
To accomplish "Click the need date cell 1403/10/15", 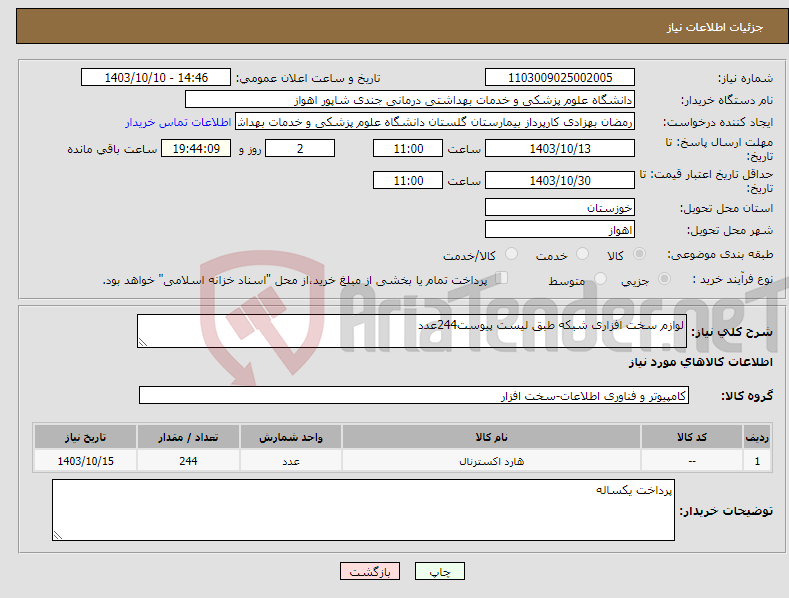I will click(x=86, y=461).
